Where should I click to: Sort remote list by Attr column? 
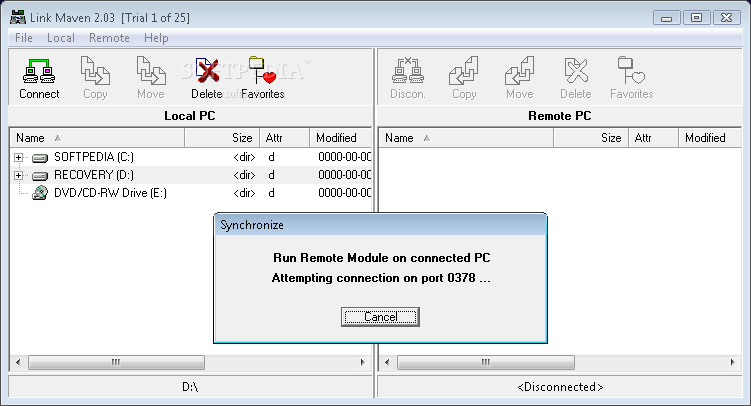[x=653, y=138]
